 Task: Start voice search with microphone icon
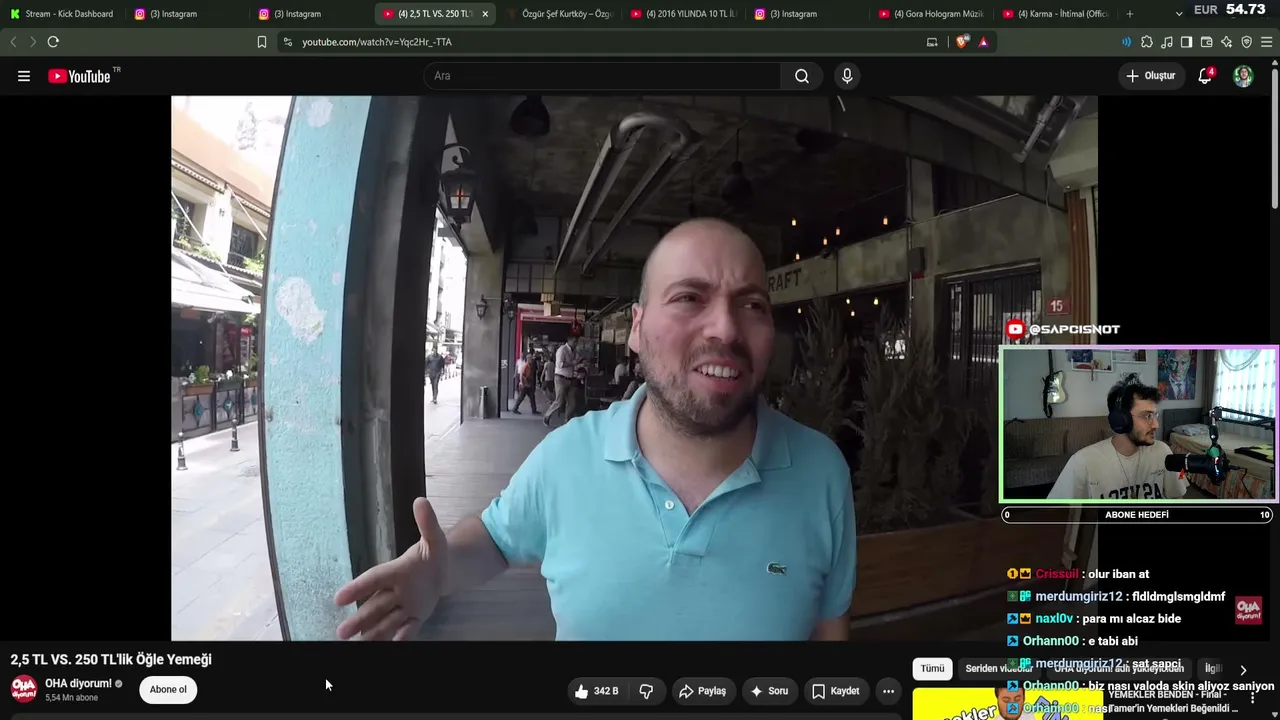[x=847, y=76]
